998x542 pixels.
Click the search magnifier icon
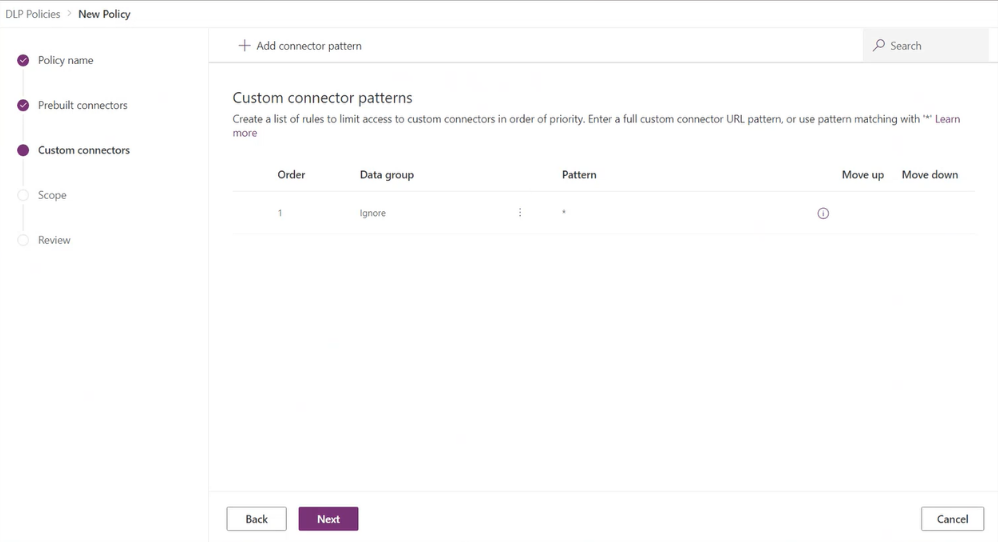[x=879, y=45]
